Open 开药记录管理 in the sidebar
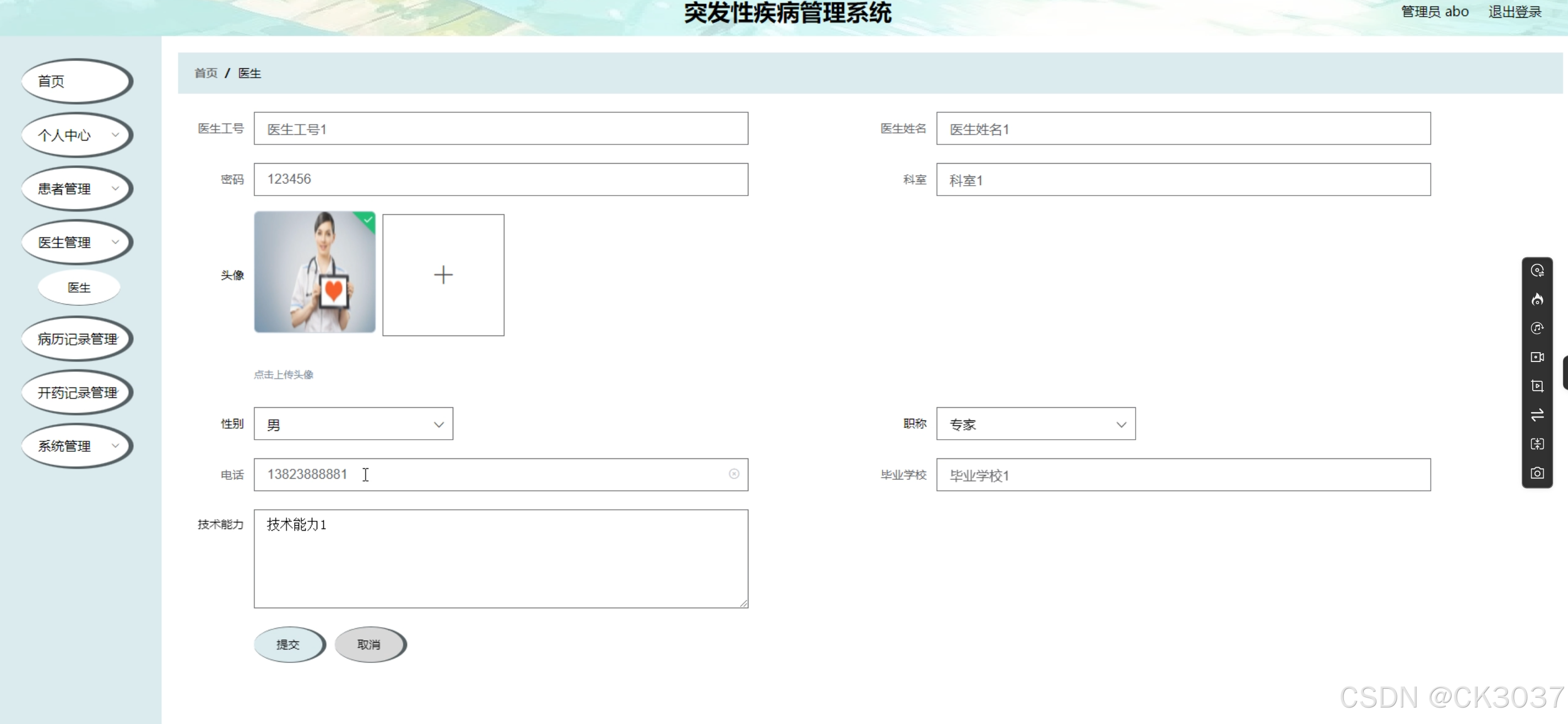 (77, 393)
